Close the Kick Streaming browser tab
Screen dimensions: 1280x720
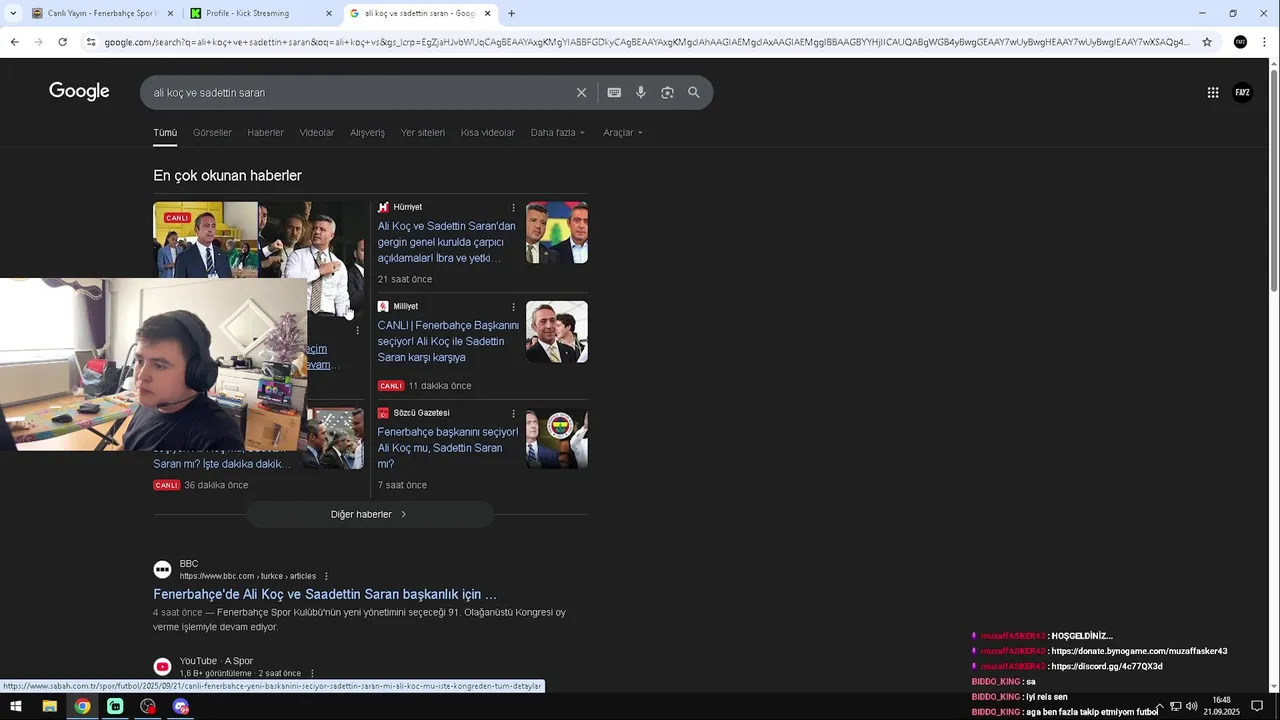click(329, 14)
